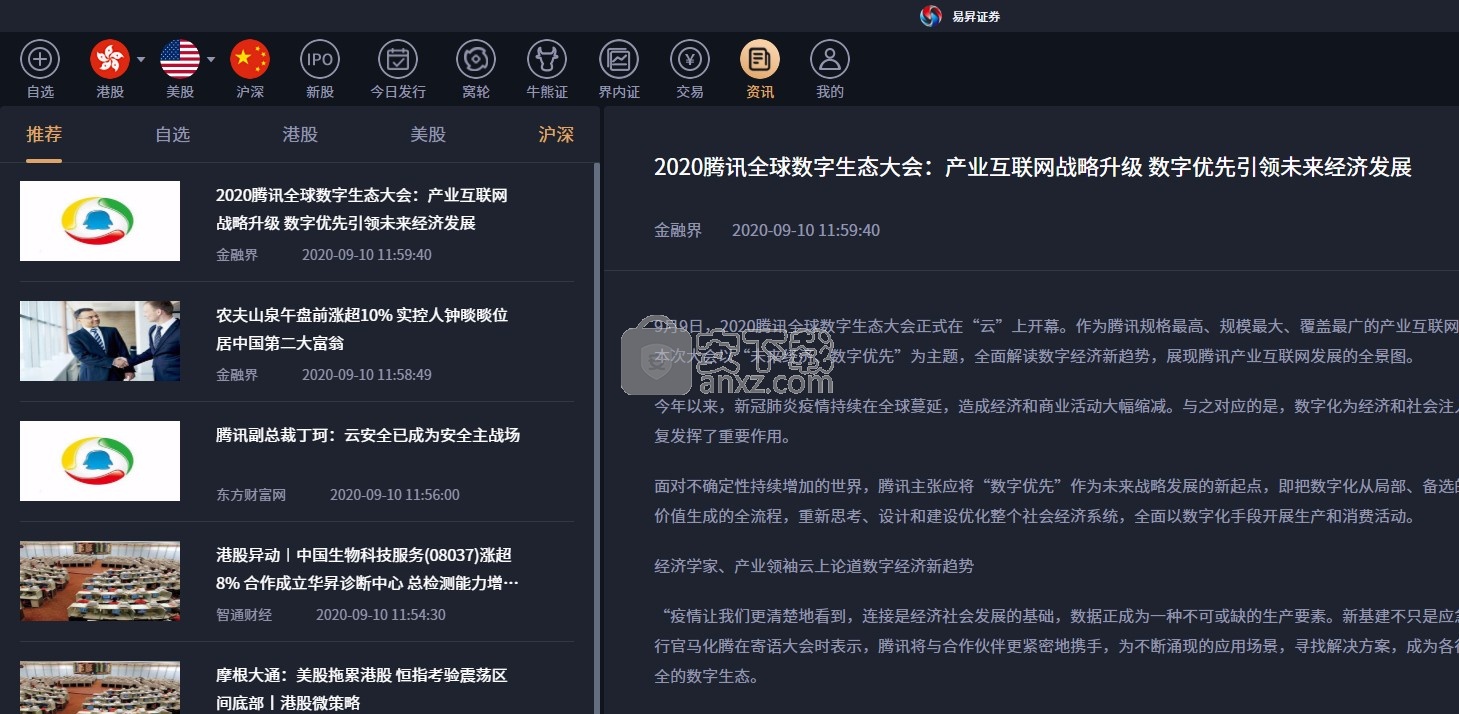This screenshot has height=714, width=1459.
Task: Click timestamp 2020-09-10 11:58:49 in news list
Action: tap(367, 375)
